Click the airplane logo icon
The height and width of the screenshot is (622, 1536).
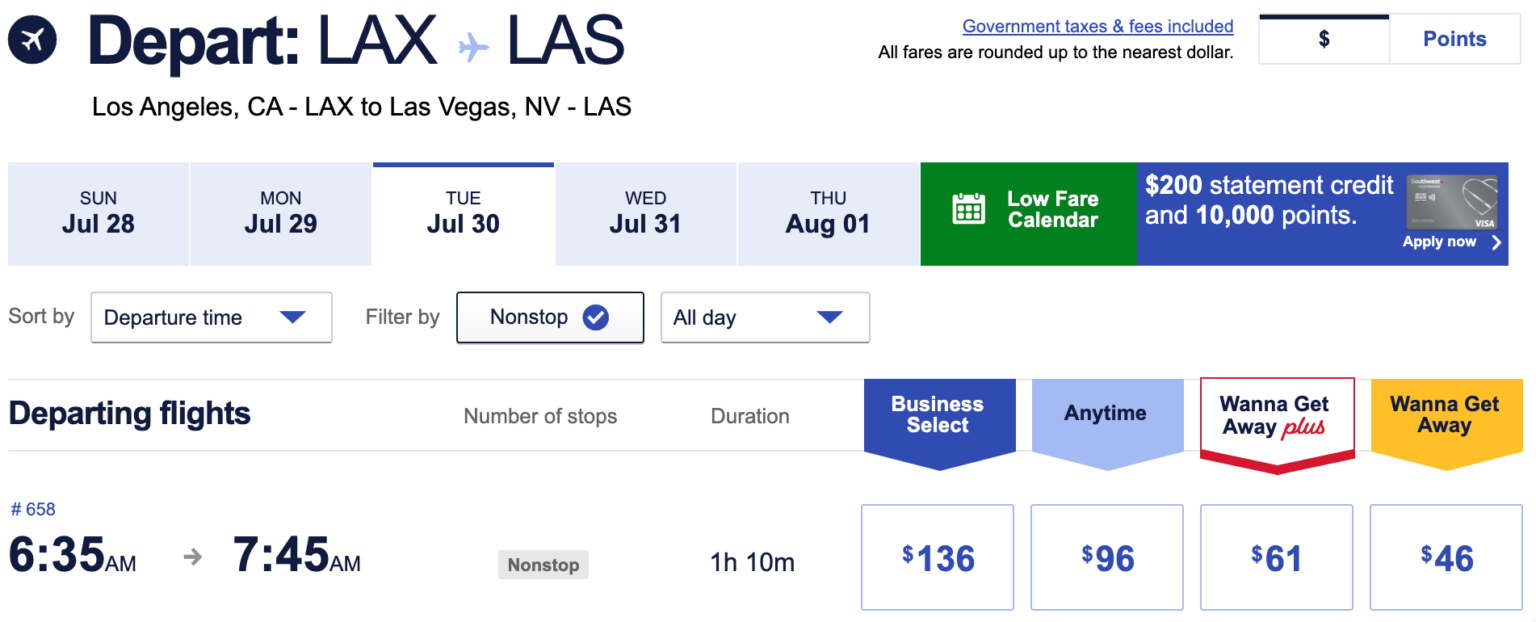[33, 41]
